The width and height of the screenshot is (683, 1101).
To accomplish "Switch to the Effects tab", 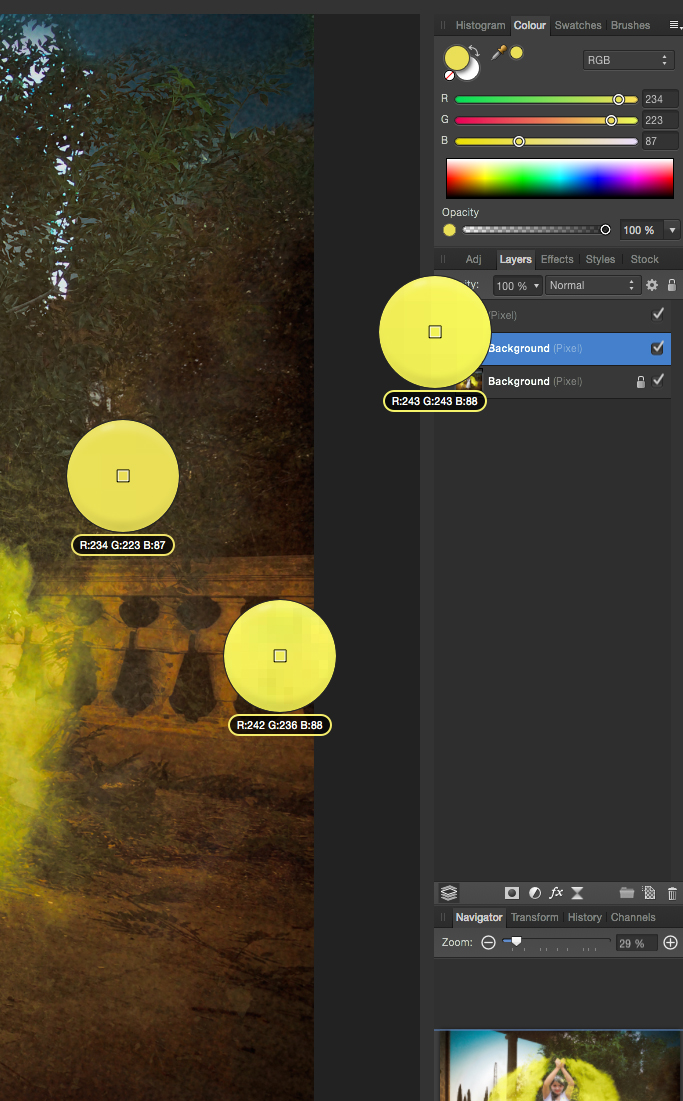I will (557, 259).
